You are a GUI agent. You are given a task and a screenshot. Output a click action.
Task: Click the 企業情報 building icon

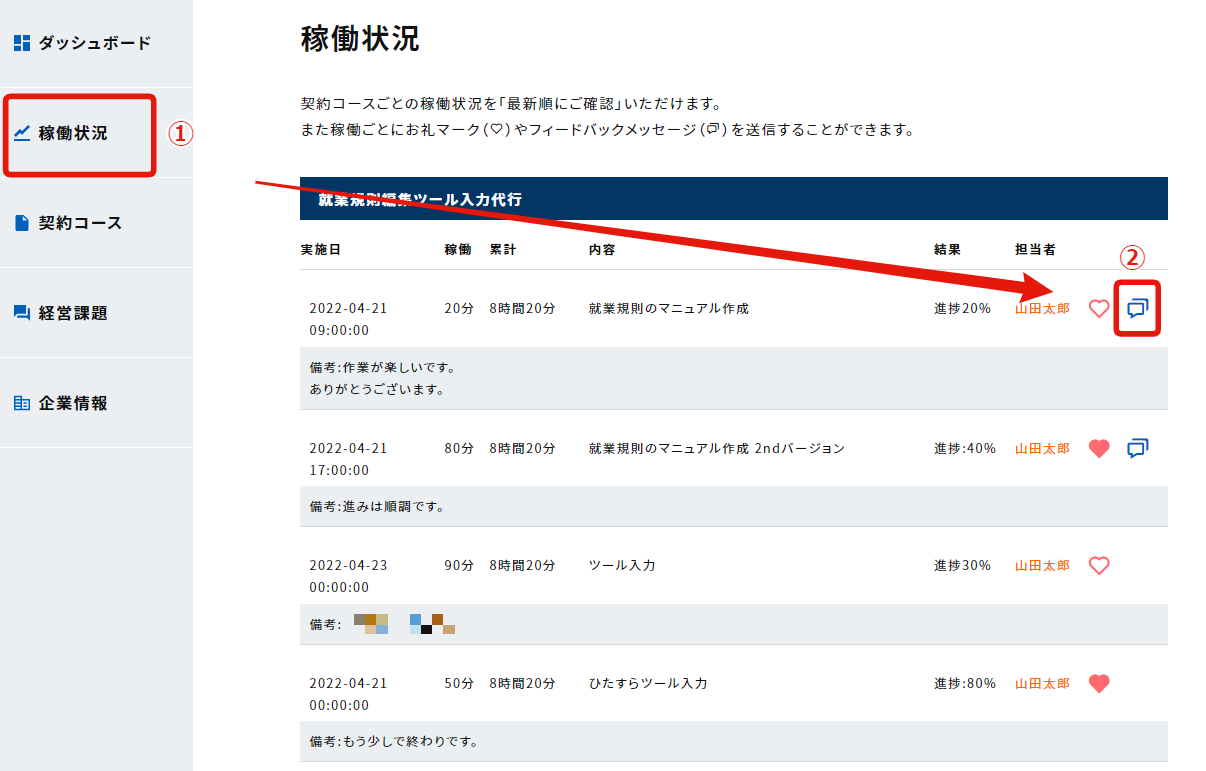pyautogui.click(x=22, y=403)
